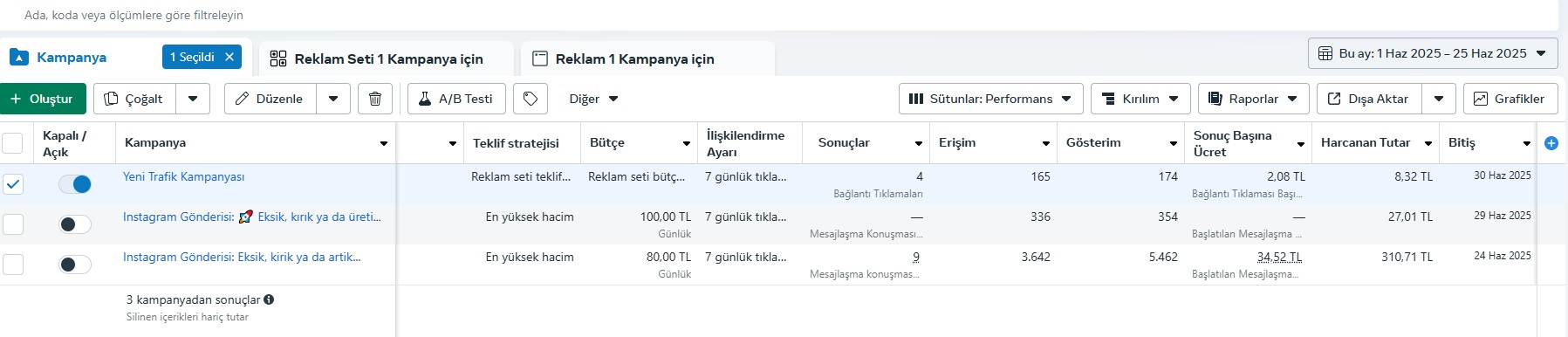Viewport: 1568px width, 337px height.
Task: Click the 5.462 impressions value
Action: 1163,257
